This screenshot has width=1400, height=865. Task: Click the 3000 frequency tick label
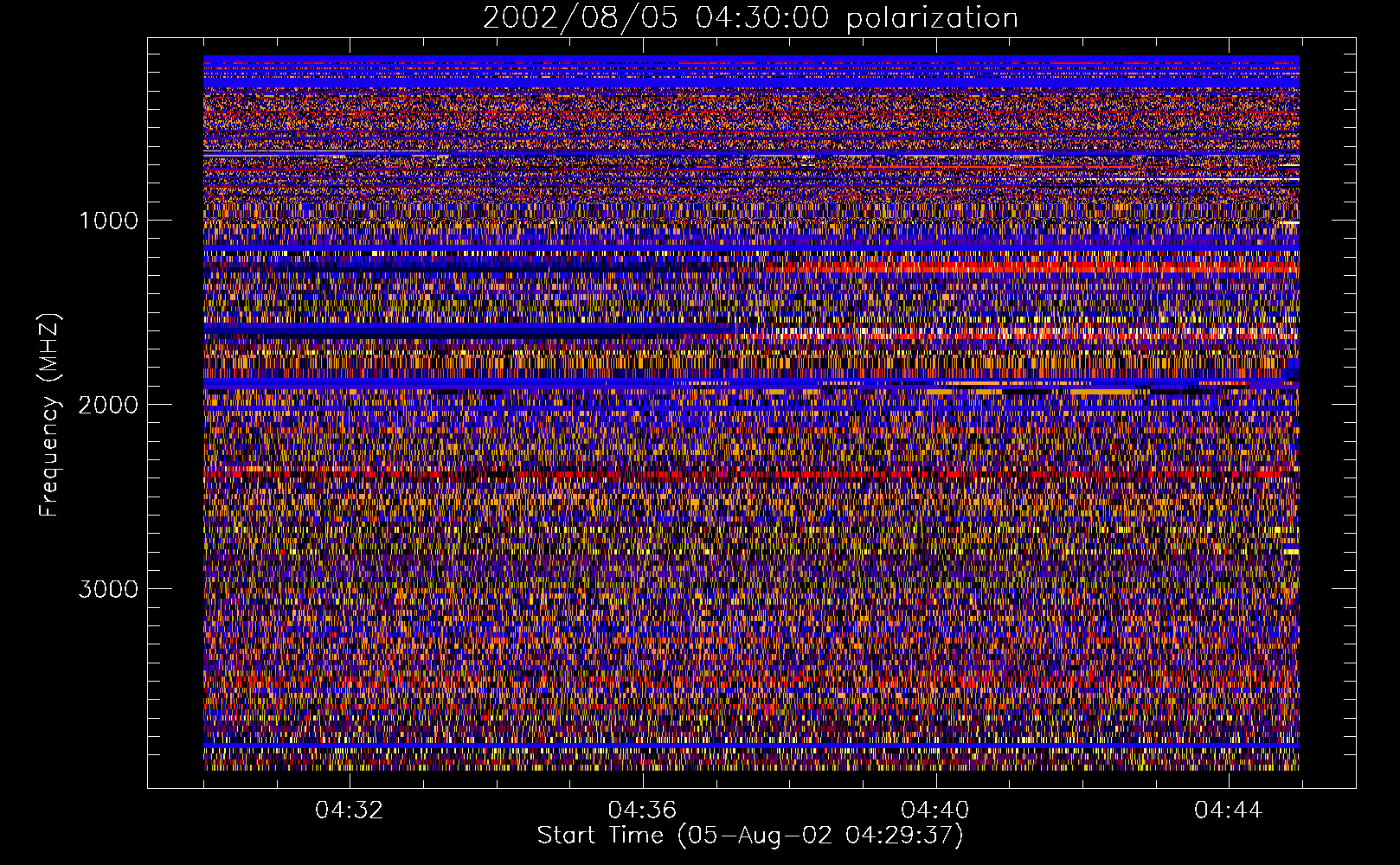(x=108, y=589)
